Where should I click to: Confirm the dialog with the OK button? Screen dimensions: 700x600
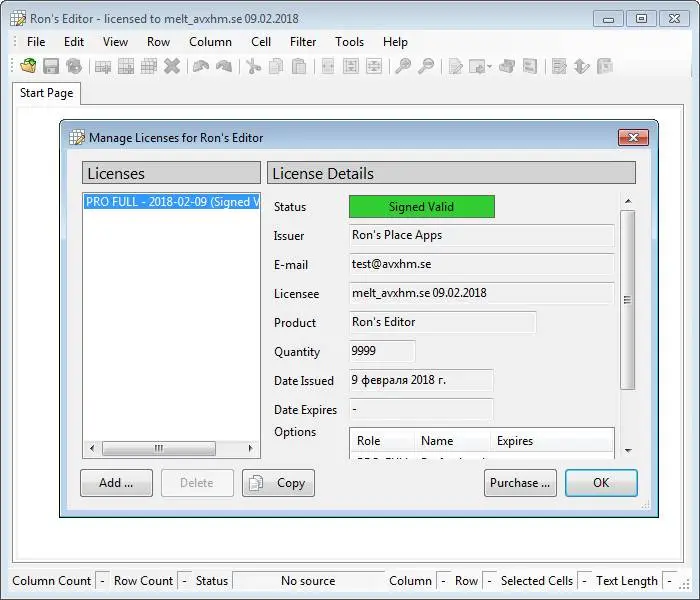(601, 483)
